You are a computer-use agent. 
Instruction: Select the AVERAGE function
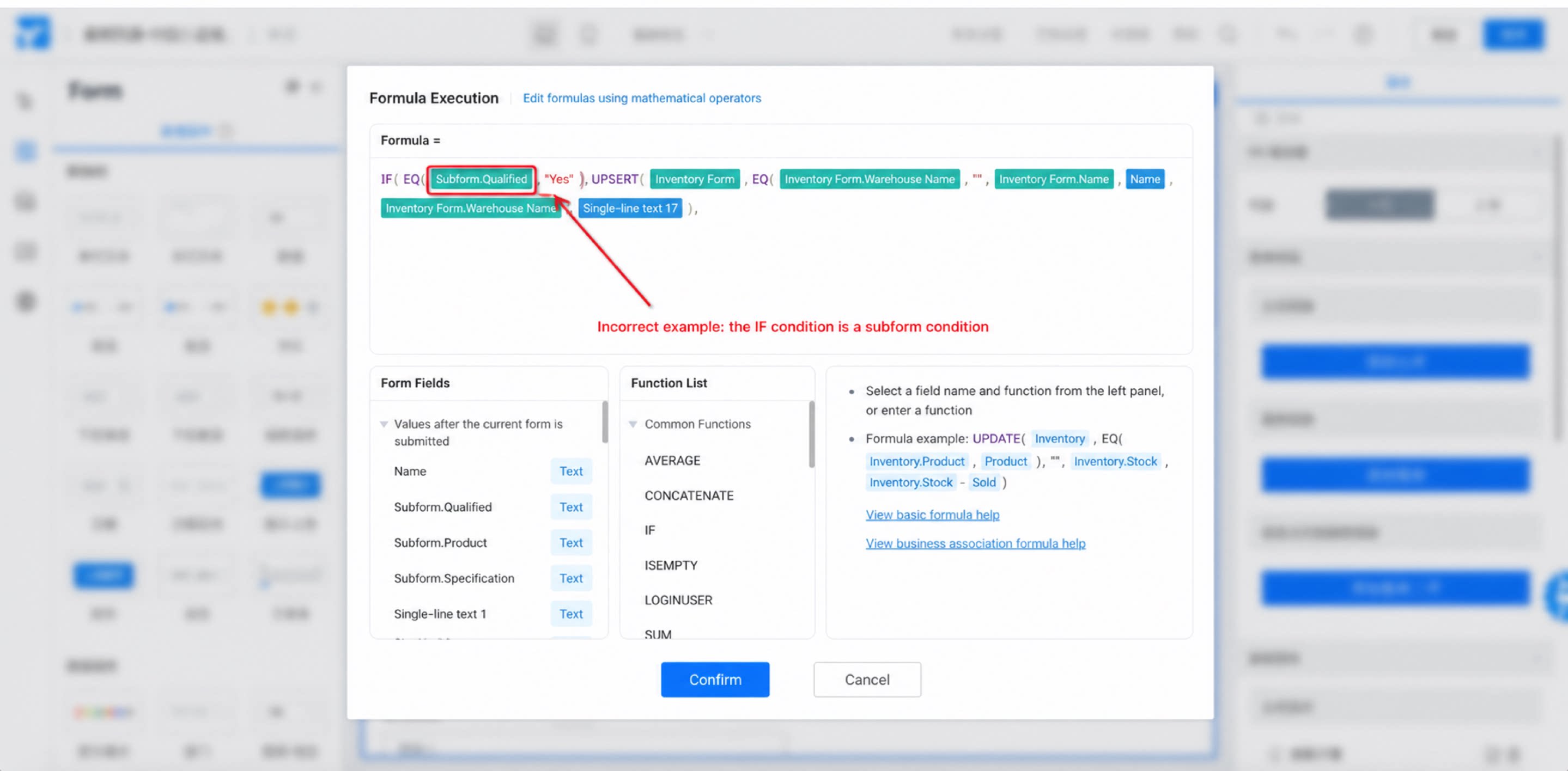tap(672, 461)
